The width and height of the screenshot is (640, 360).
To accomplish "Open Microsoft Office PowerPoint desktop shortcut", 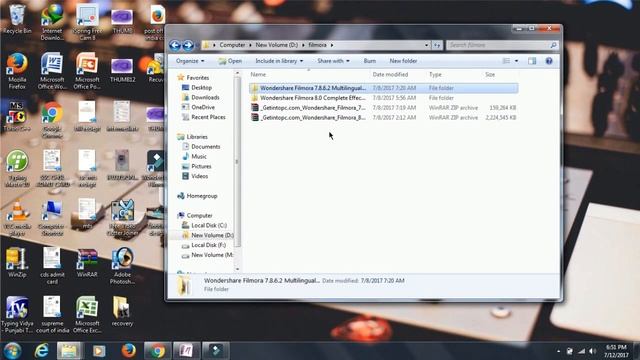I will point(87,71).
